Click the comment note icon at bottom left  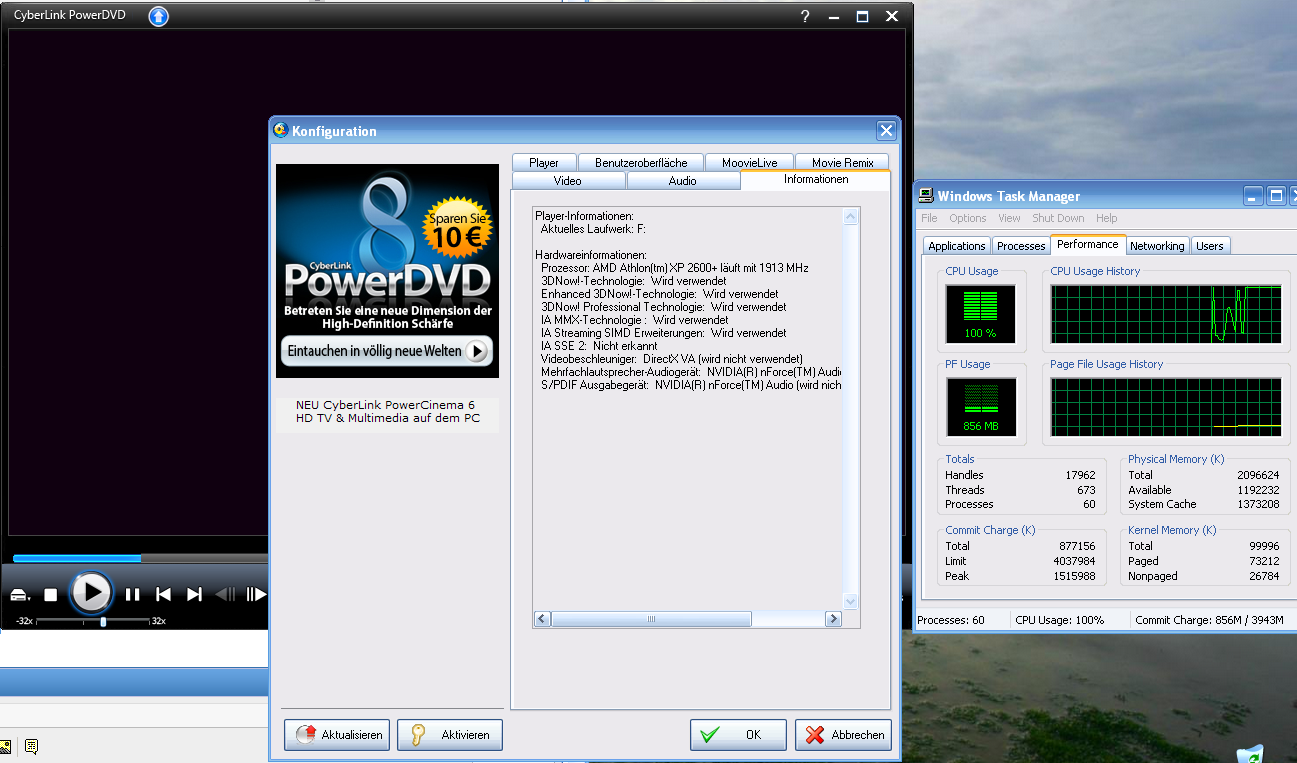click(31, 746)
